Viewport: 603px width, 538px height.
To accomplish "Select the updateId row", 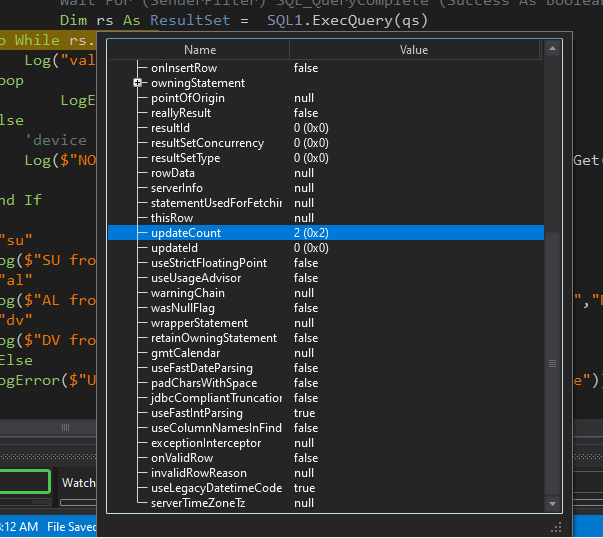I will point(326,248).
